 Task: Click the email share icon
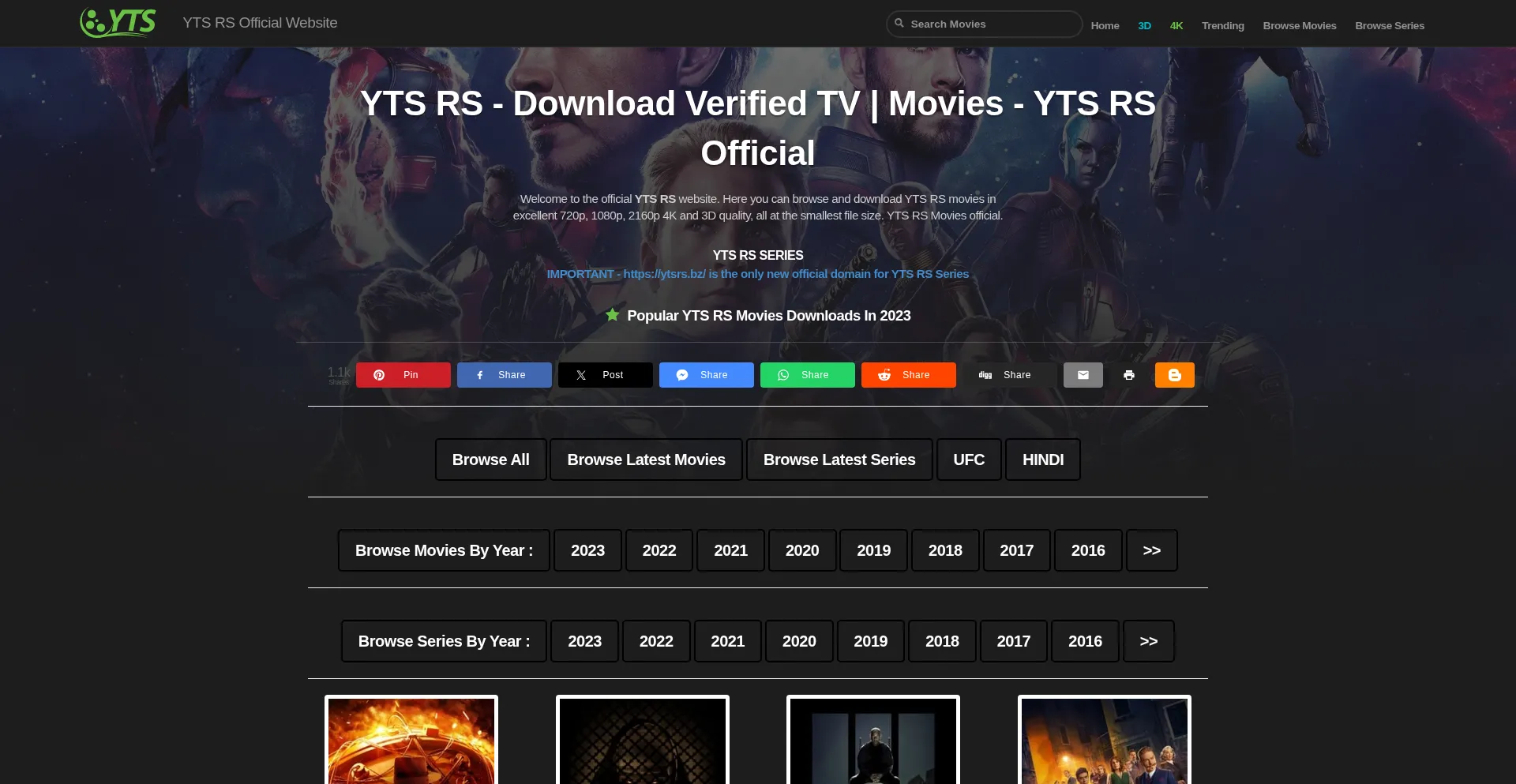tap(1083, 375)
